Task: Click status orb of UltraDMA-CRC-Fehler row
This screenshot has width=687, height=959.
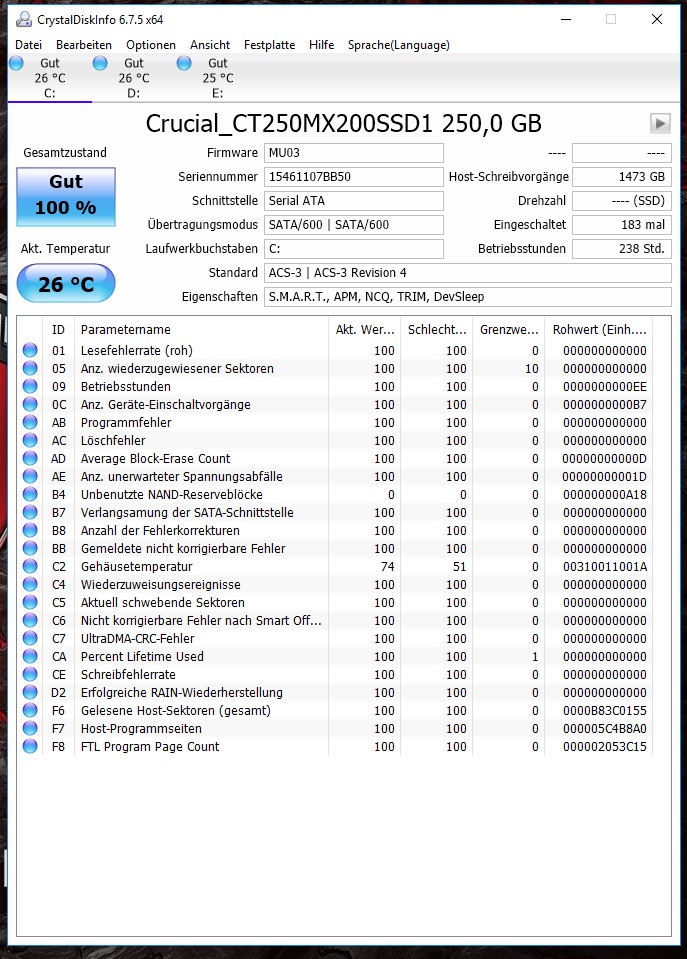Action: [x=30, y=639]
